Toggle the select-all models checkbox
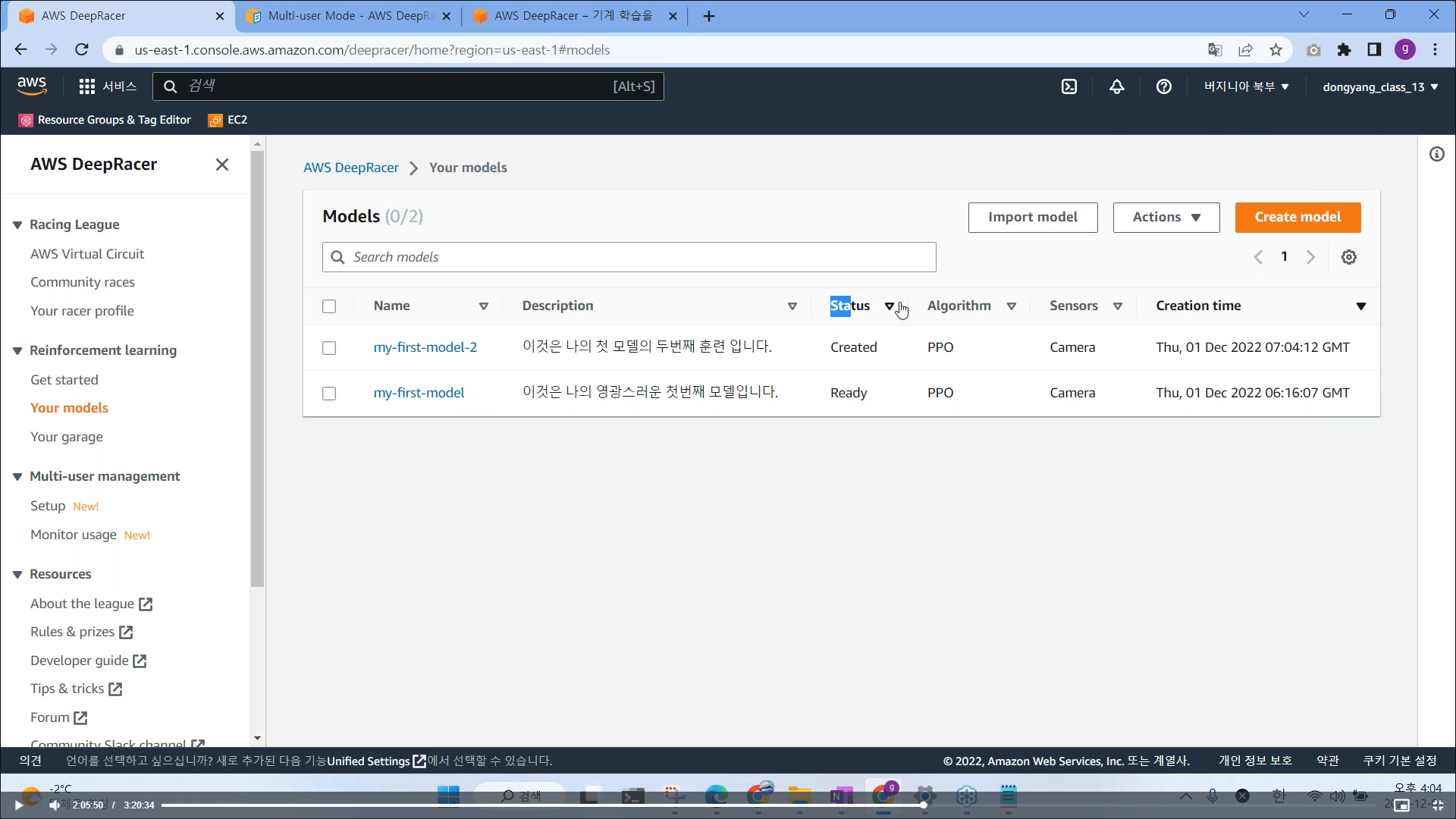This screenshot has height=819, width=1456. (x=329, y=306)
